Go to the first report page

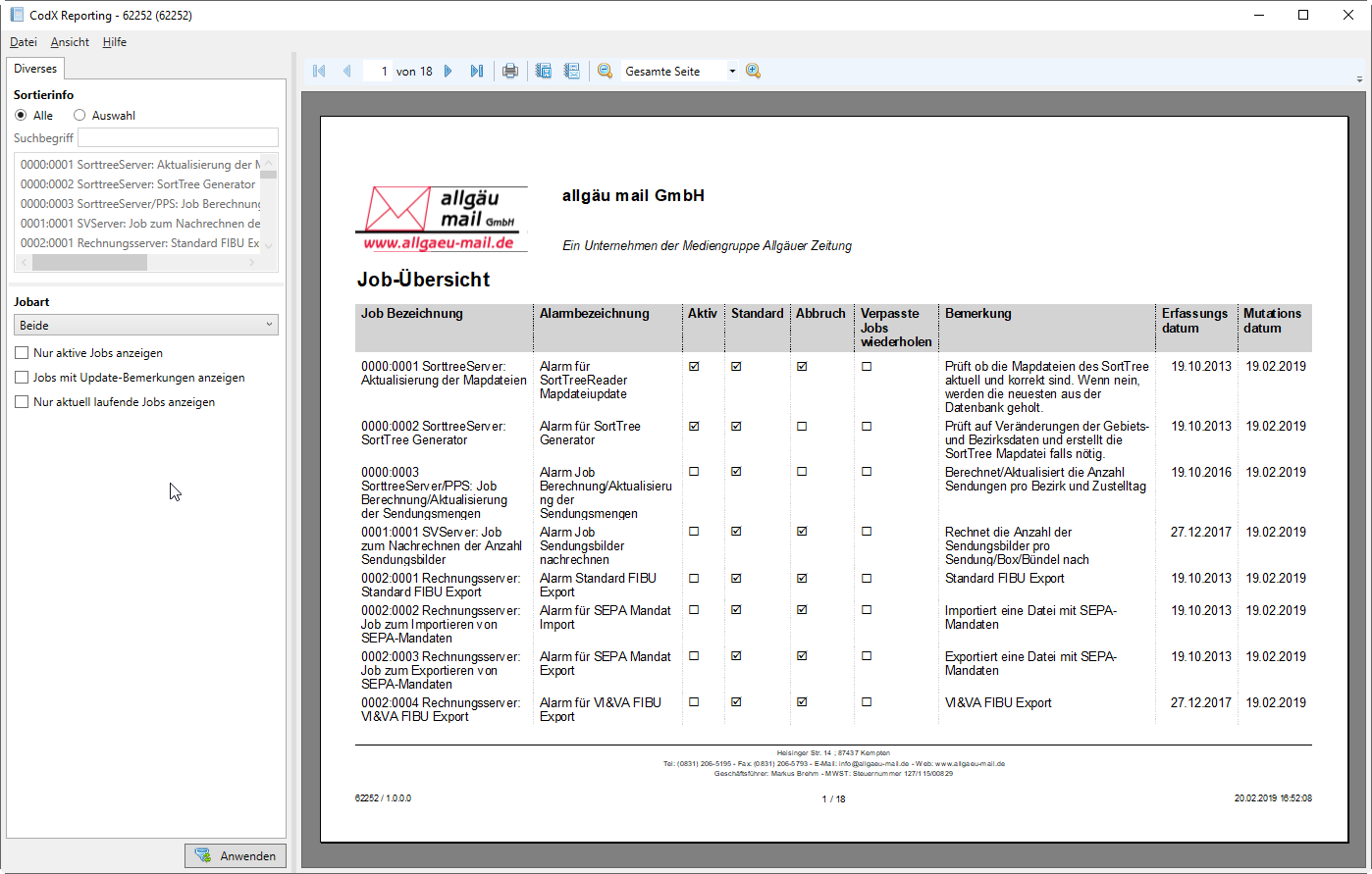tap(319, 71)
